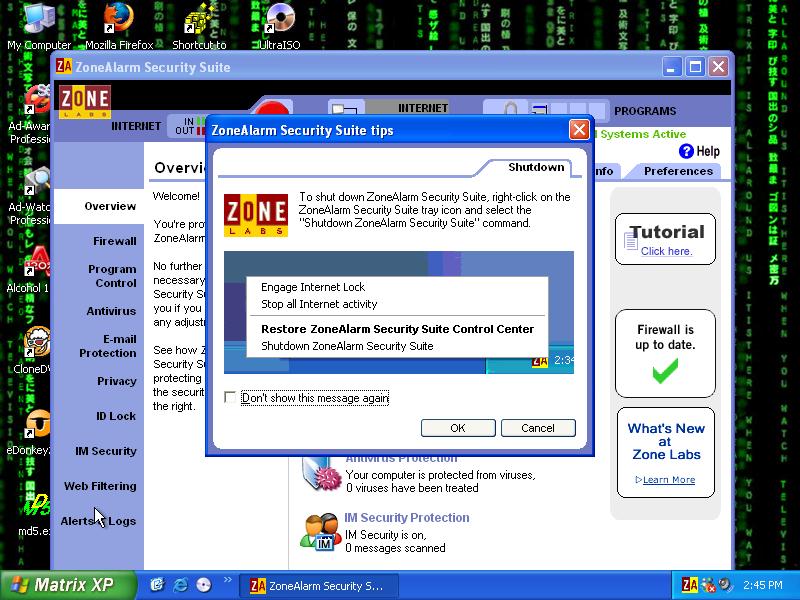The height and width of the screenshot is (600, 800).
Task: Click Cancel in the tips dialog
Action: coord(538,428)
